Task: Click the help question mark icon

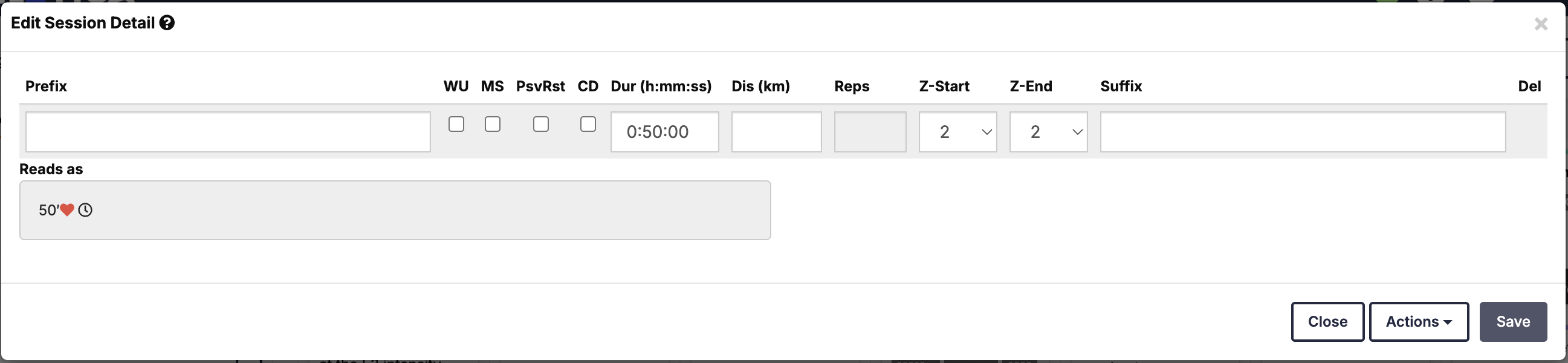Action: 167,23
